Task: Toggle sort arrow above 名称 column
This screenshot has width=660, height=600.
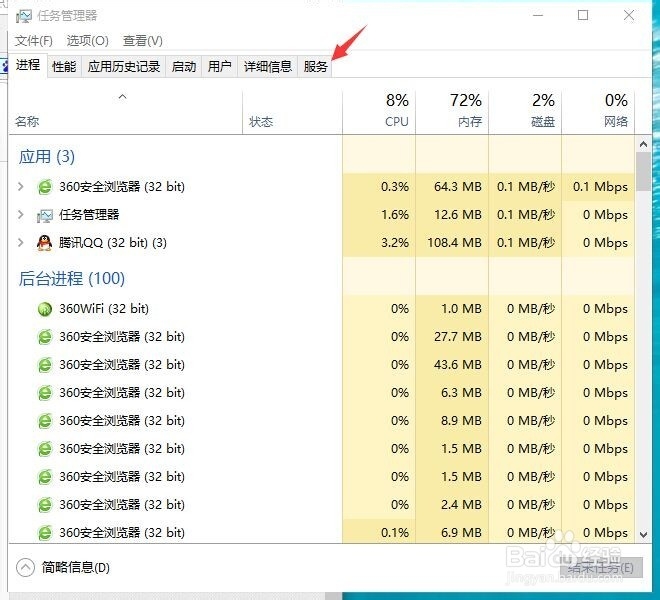Action: point(122,97)
